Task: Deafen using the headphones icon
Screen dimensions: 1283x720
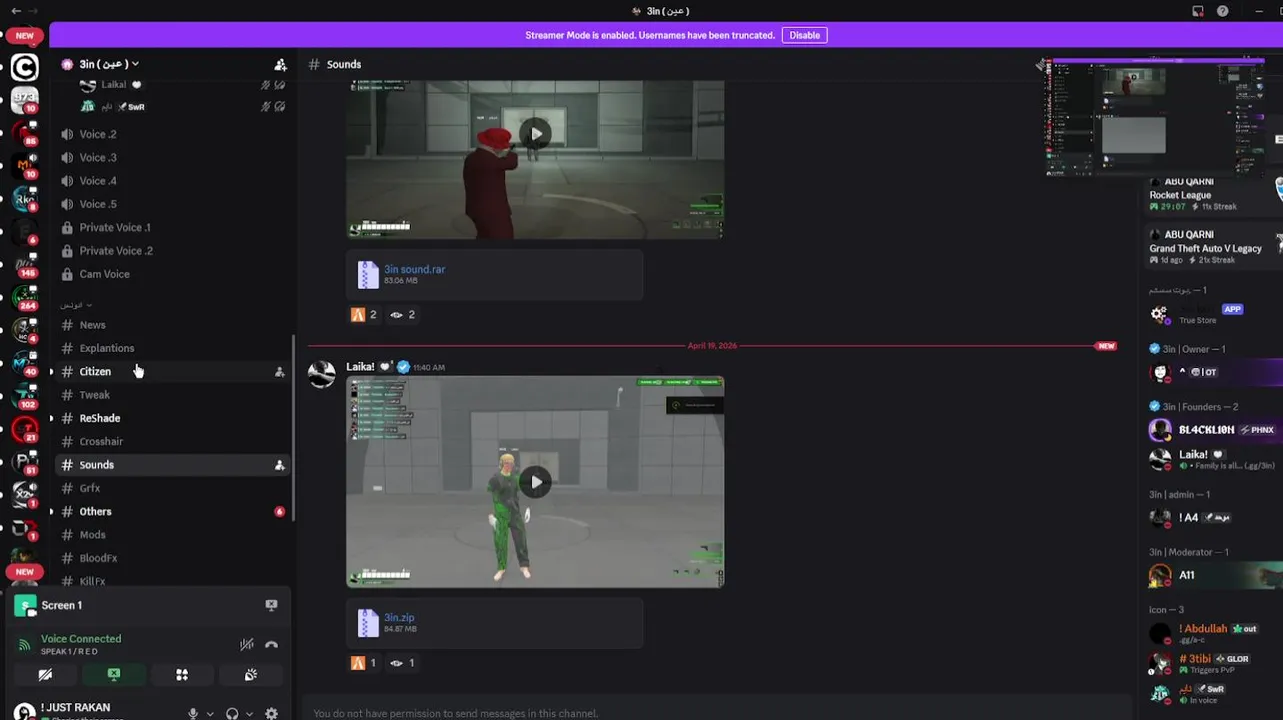Action: coord(232,714)
